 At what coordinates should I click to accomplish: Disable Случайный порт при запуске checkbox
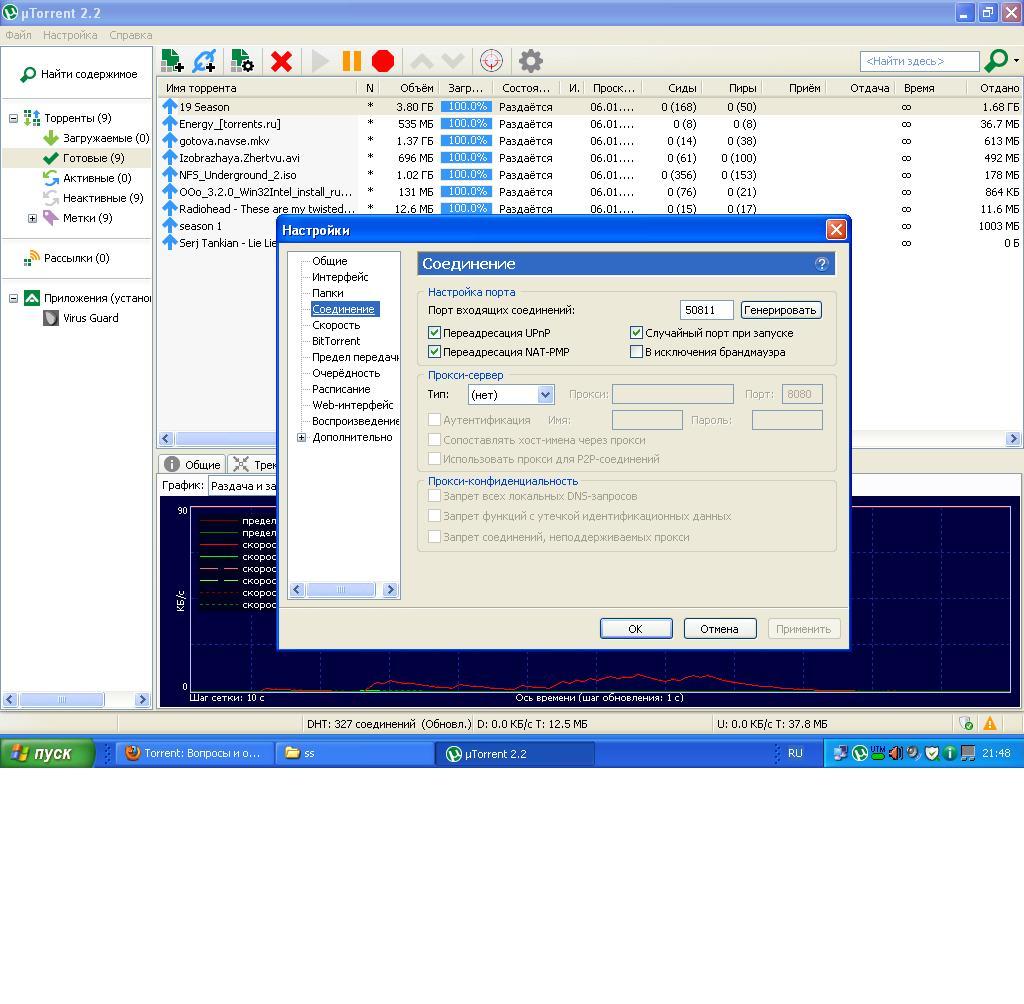636,333
